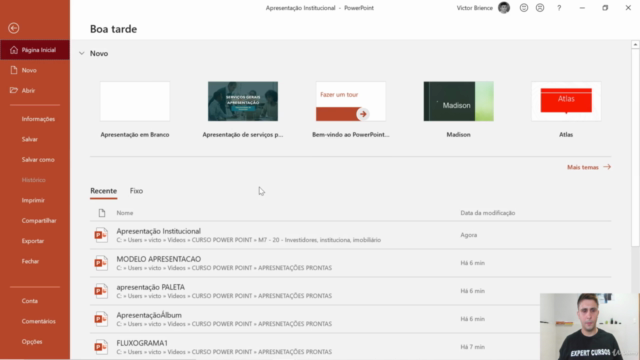This screenshot has height=360, width=640.
Task: Open the Fazer um tour template
Action: [351, 101]
